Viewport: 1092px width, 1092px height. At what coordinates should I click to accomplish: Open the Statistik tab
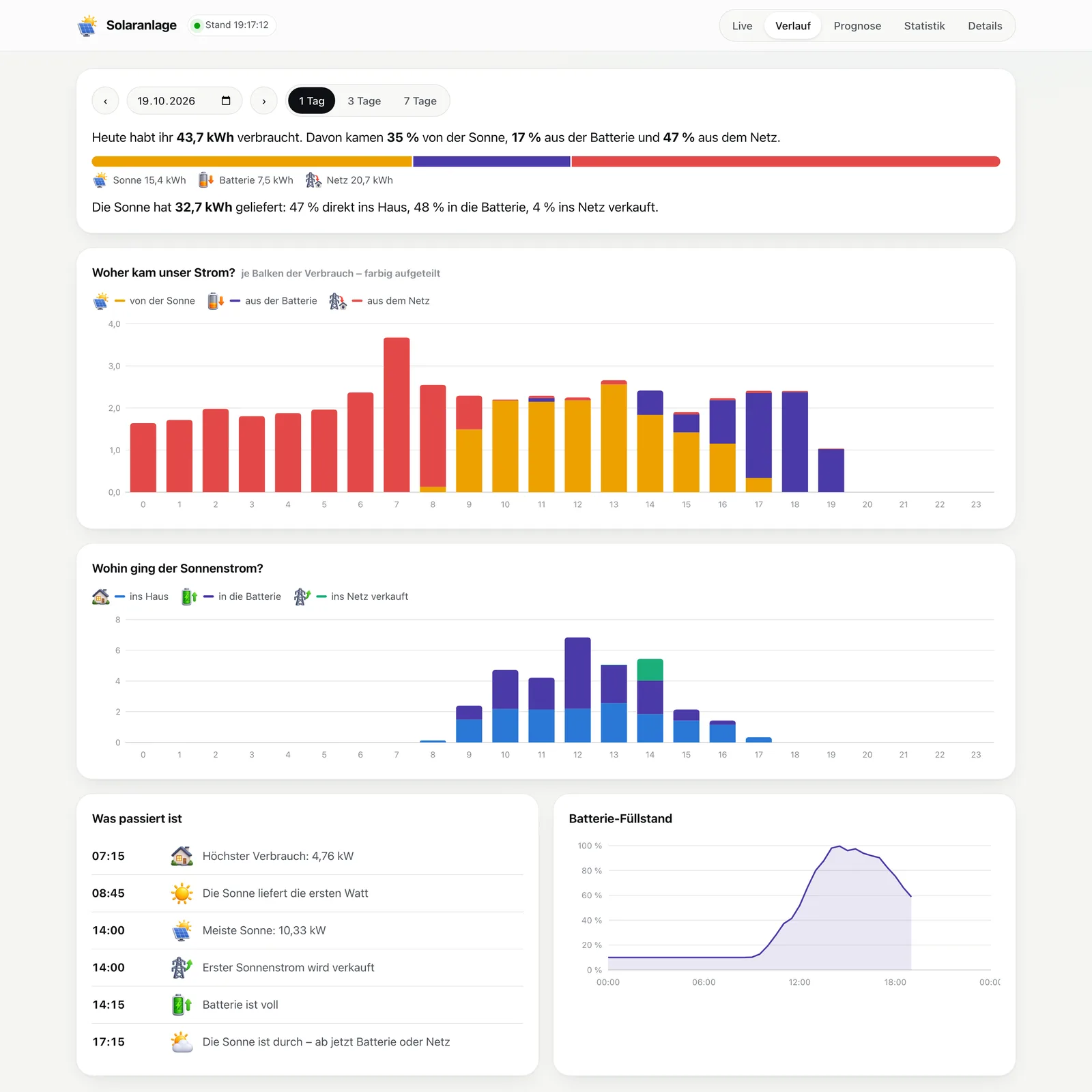[x=924, y=26]
